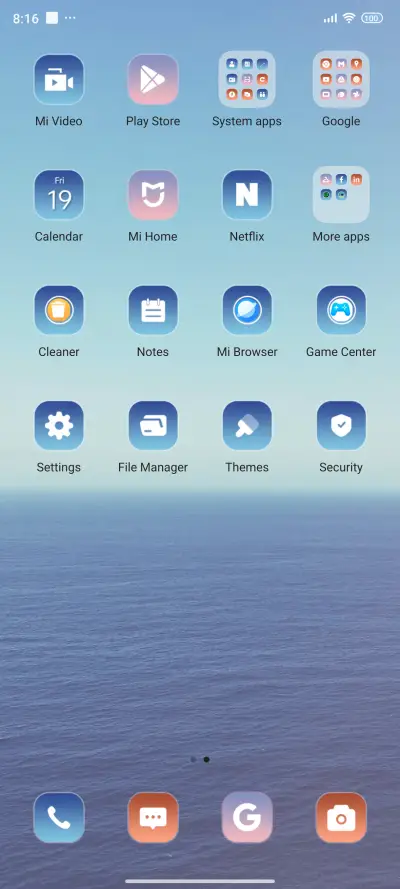400x889 pixels.
Task: Tap the "Mi Browser" label
Action: 247,352
